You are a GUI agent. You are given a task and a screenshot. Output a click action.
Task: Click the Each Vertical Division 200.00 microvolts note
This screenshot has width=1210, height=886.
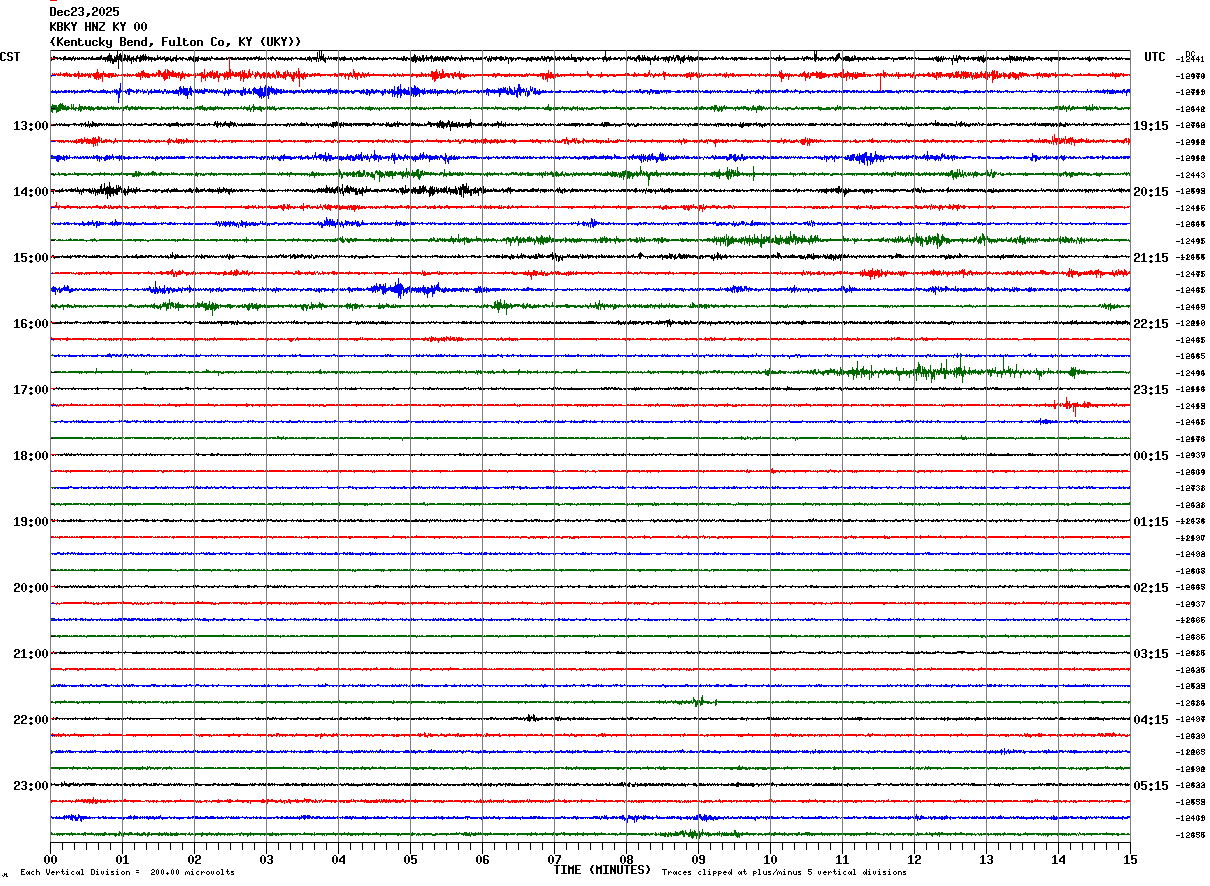tap(127, 873)
